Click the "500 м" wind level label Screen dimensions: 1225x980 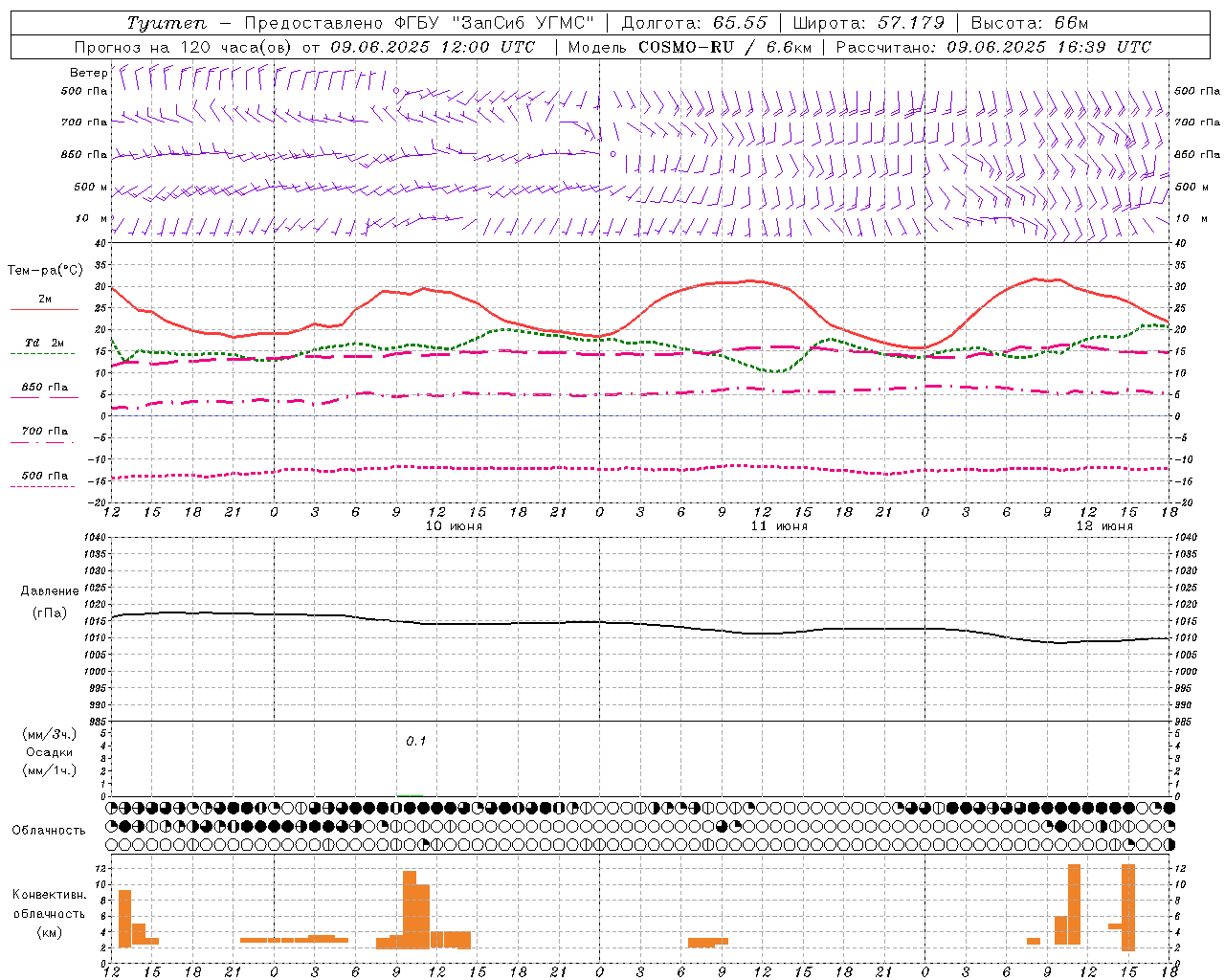click(x=90, y=188)
